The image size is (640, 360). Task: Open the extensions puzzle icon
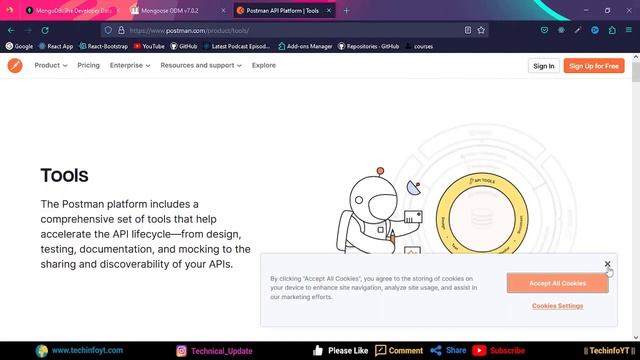pyautogui.click(x=612, y=30)
